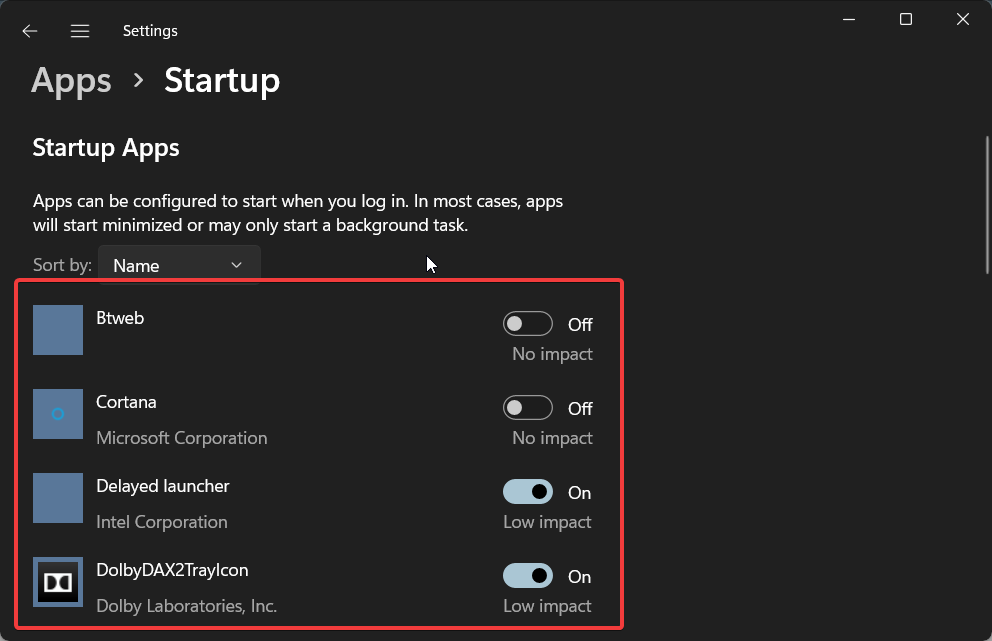The width and height of the screenshot is (992, 641).
Task: Click the Cortana app icon
Action: [58, 414]
